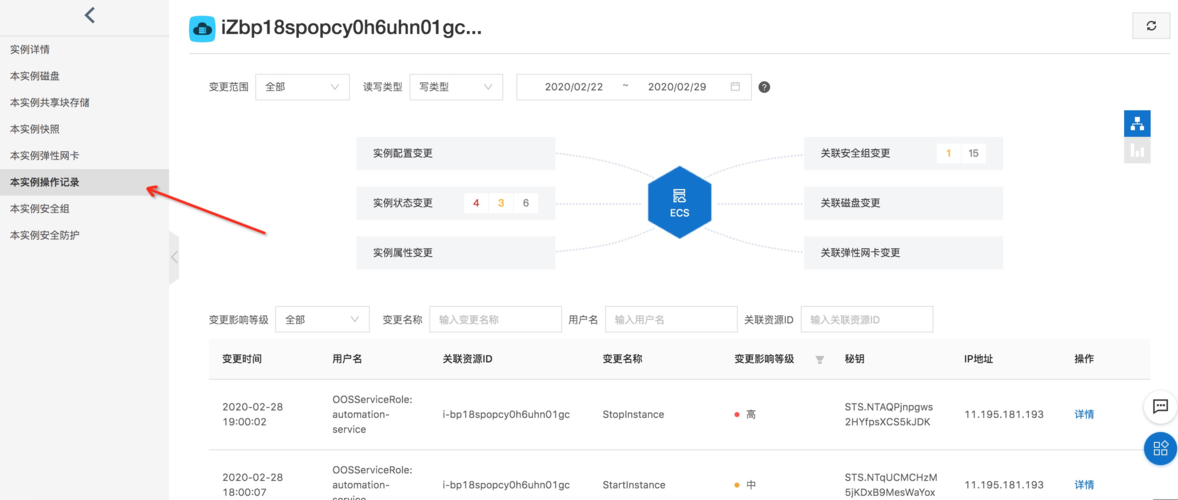Screen dimensions: 1178x500
Task: Open 本实例快照 in the sidebar
Action: click(x=35, y=128)
